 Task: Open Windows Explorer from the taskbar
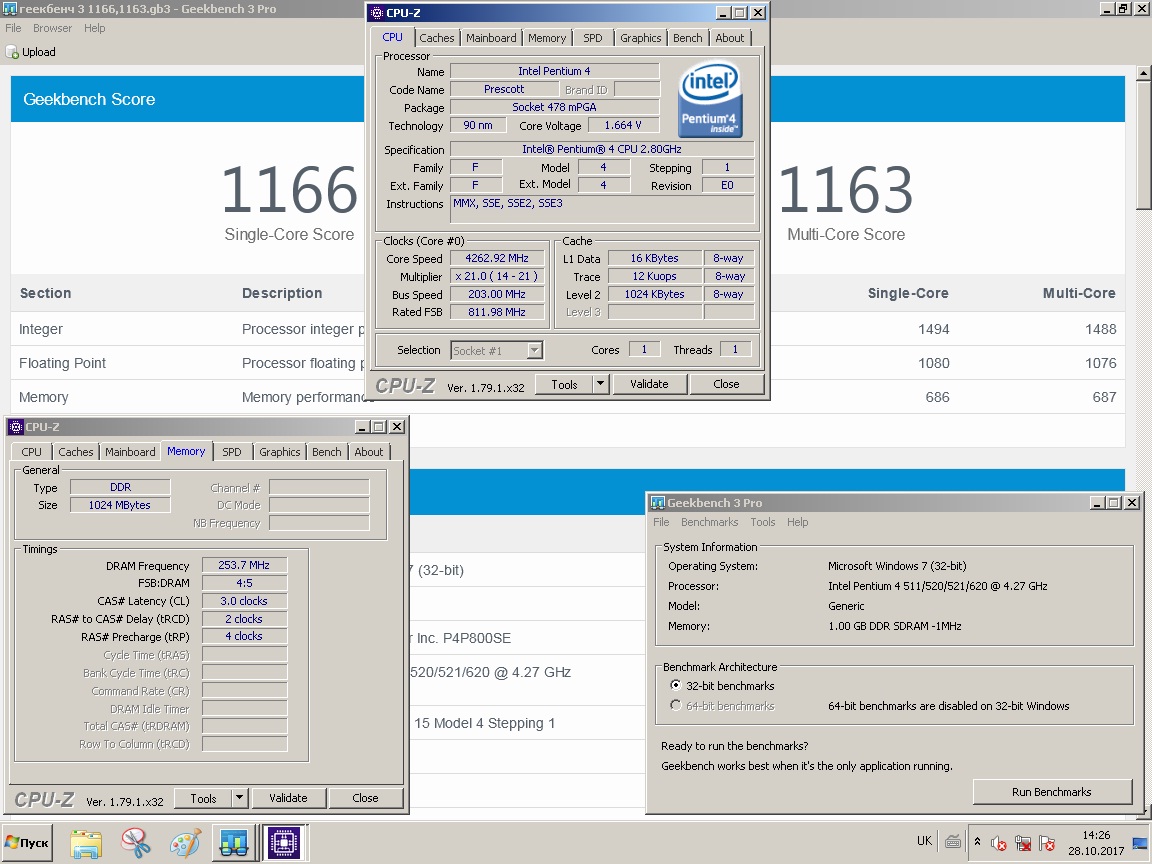click(86, 843)
